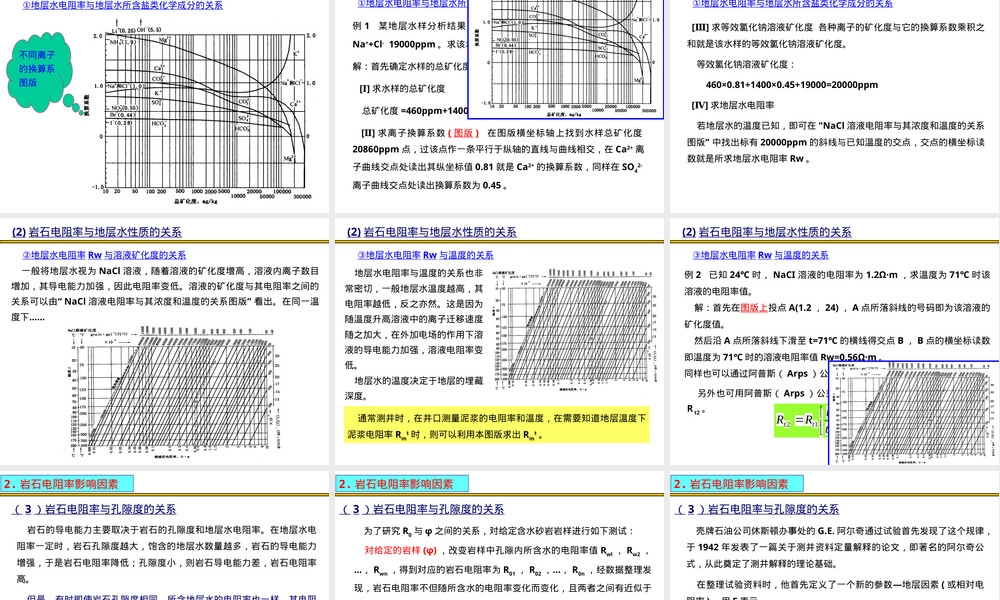
Task: Open link '( 3 ) 岩石电阻率与孔隙度的关系' above '壳牌石油公司'
Action: coord(758,509)
